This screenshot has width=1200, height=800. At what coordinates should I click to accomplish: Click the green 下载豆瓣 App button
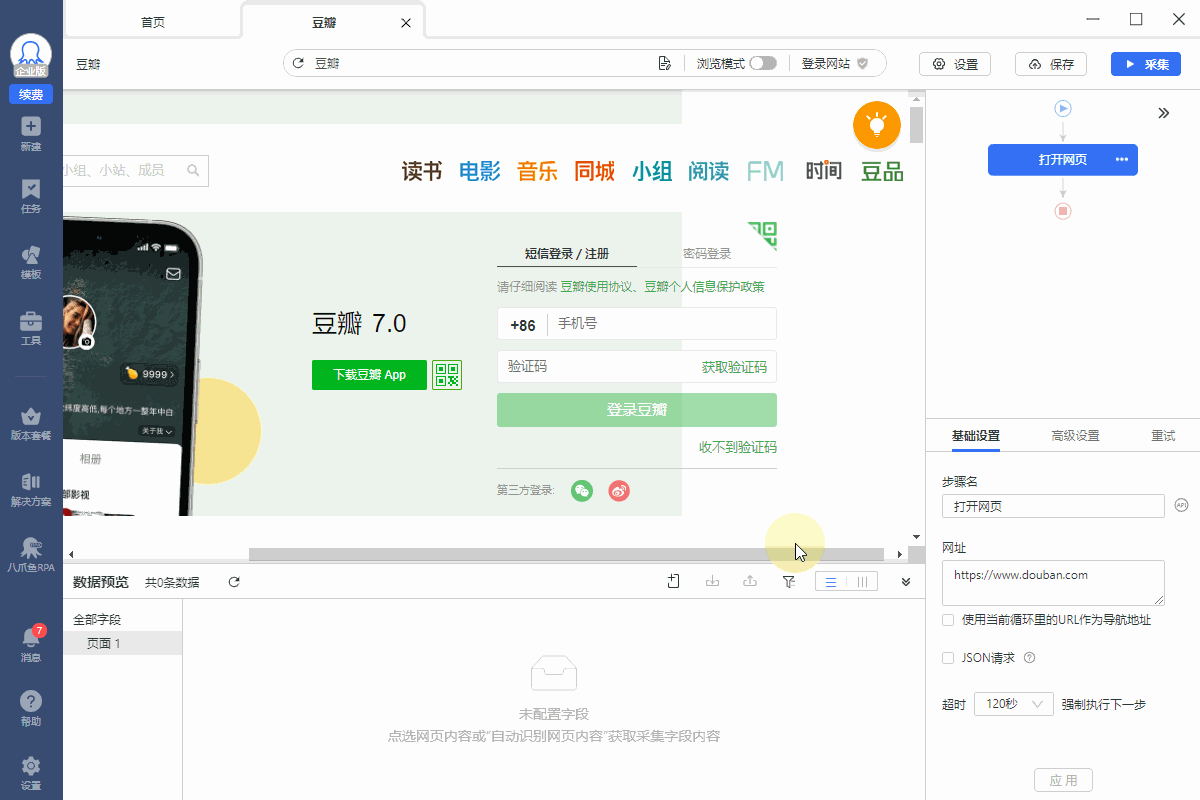pos(369,375)
